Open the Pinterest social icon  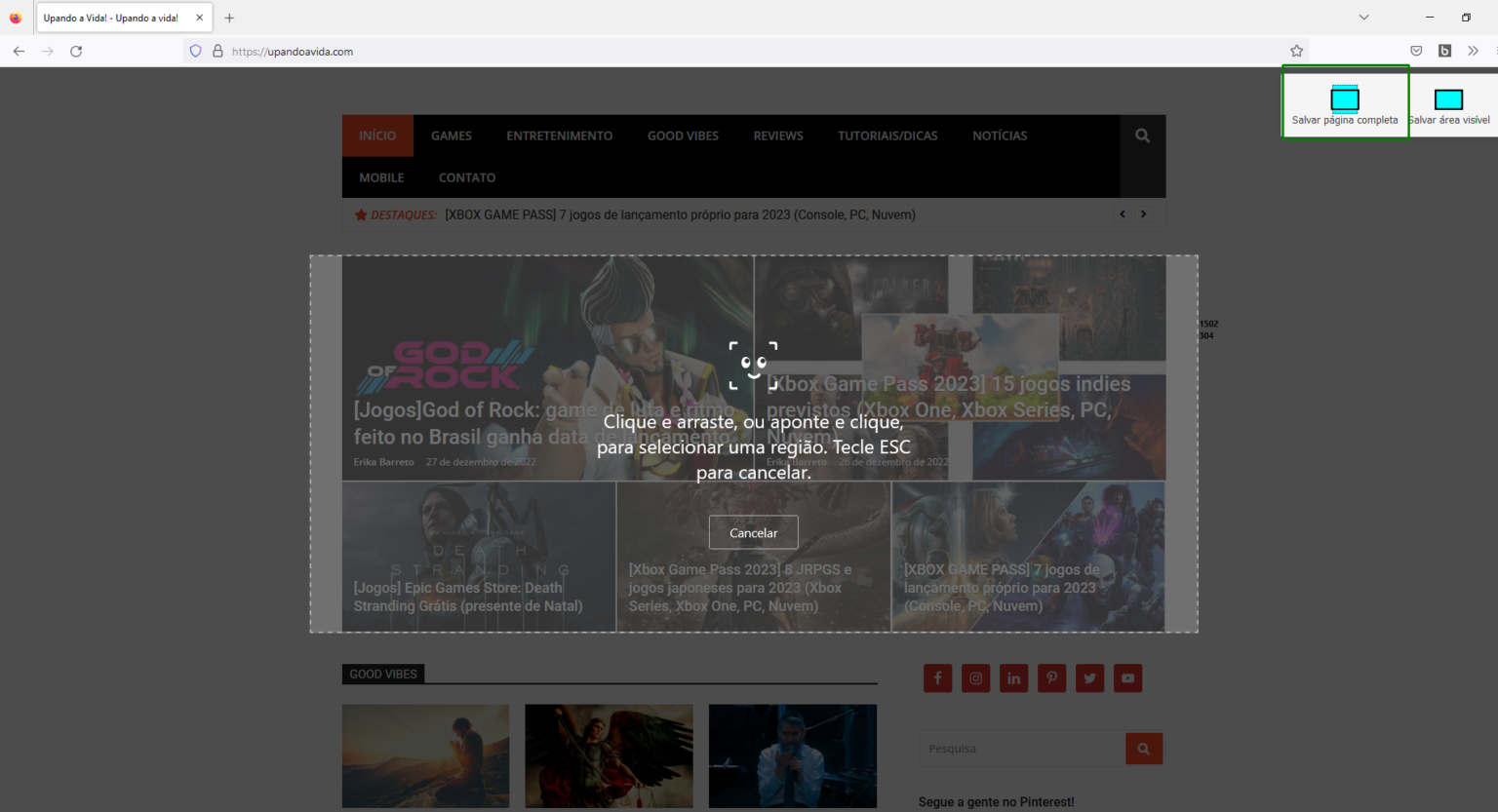click(x=1051, y=677)
